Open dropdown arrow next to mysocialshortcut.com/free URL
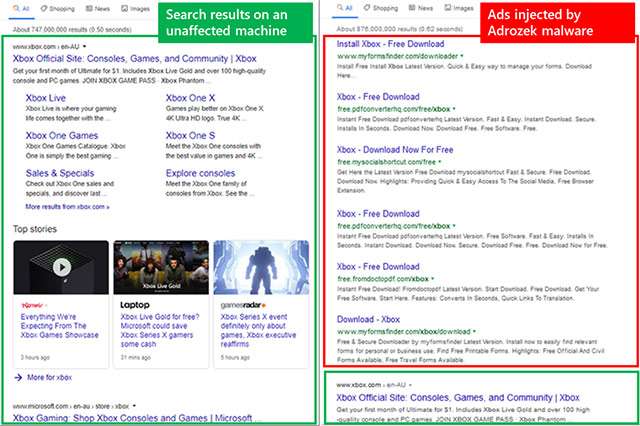Screen dimensions: 640x426 440,161
